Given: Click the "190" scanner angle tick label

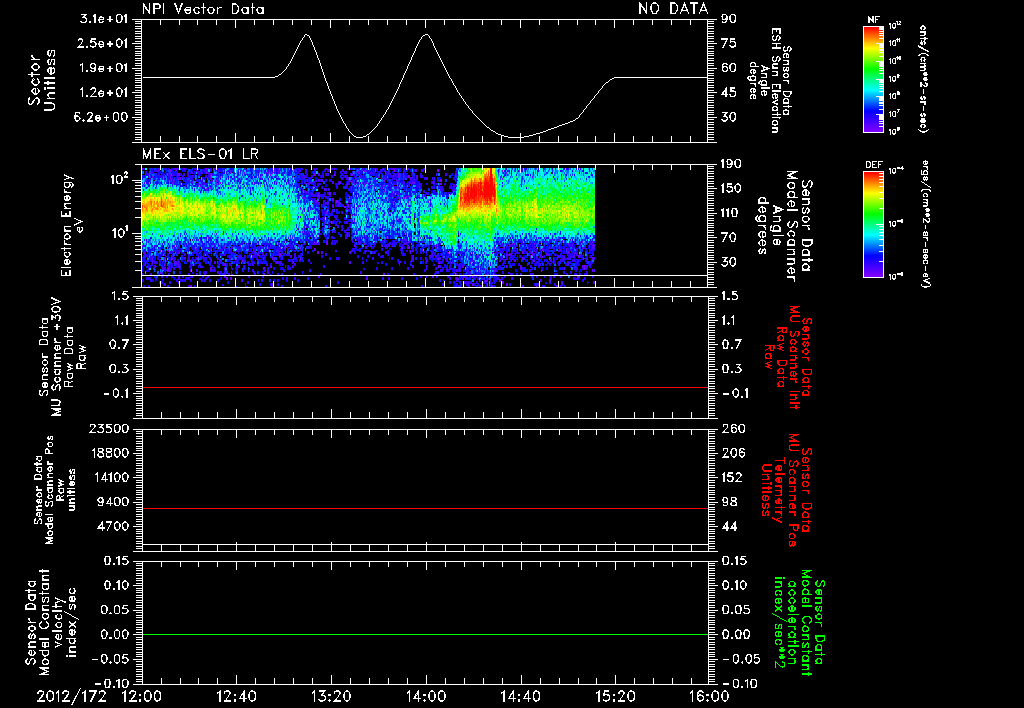Looking at the screenshot, I should click(732, 164).
